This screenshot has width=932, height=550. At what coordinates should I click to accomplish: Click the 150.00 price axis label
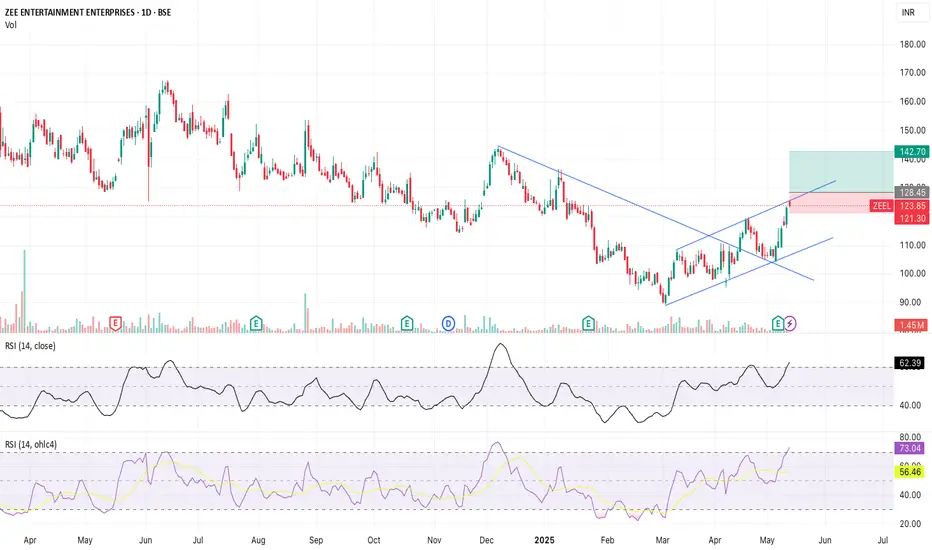coord(912,130)
